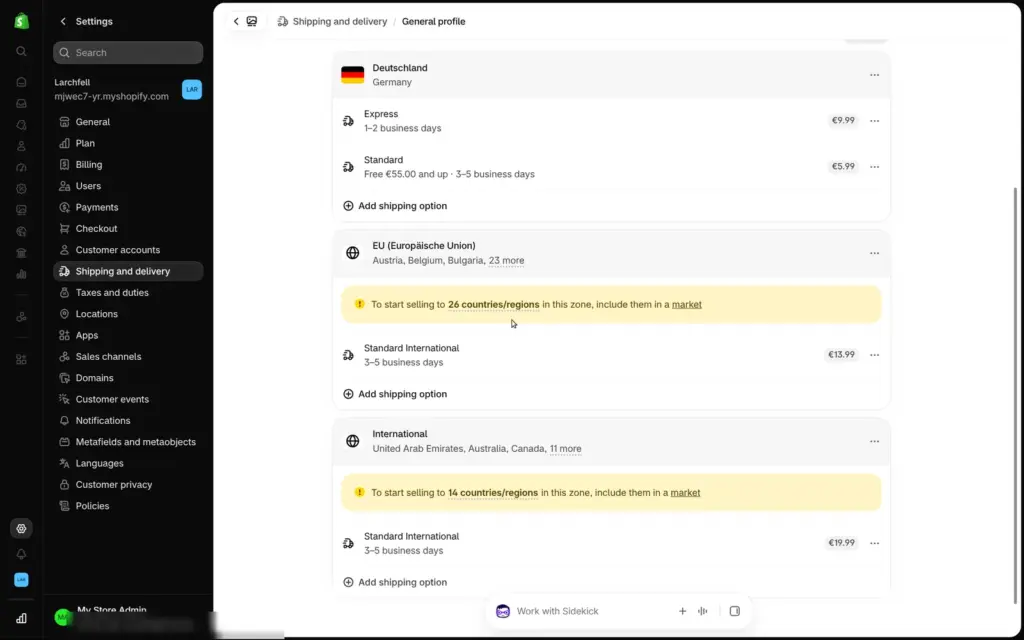Click market link in 14 countries warning
The width and height of the screenshot is (1024, 640).
(x=685, y=492)
